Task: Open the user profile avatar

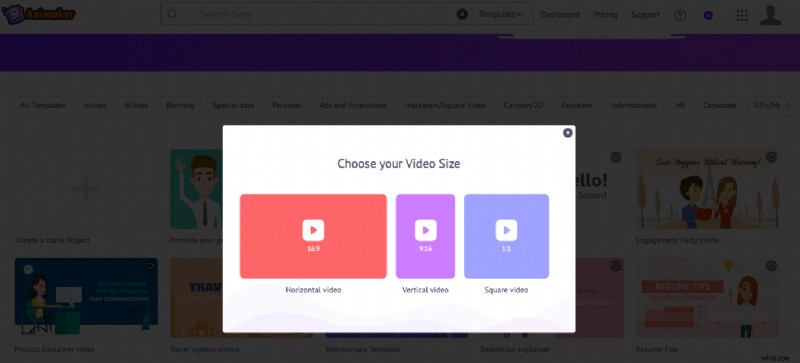Action: [x=770, y=15]
